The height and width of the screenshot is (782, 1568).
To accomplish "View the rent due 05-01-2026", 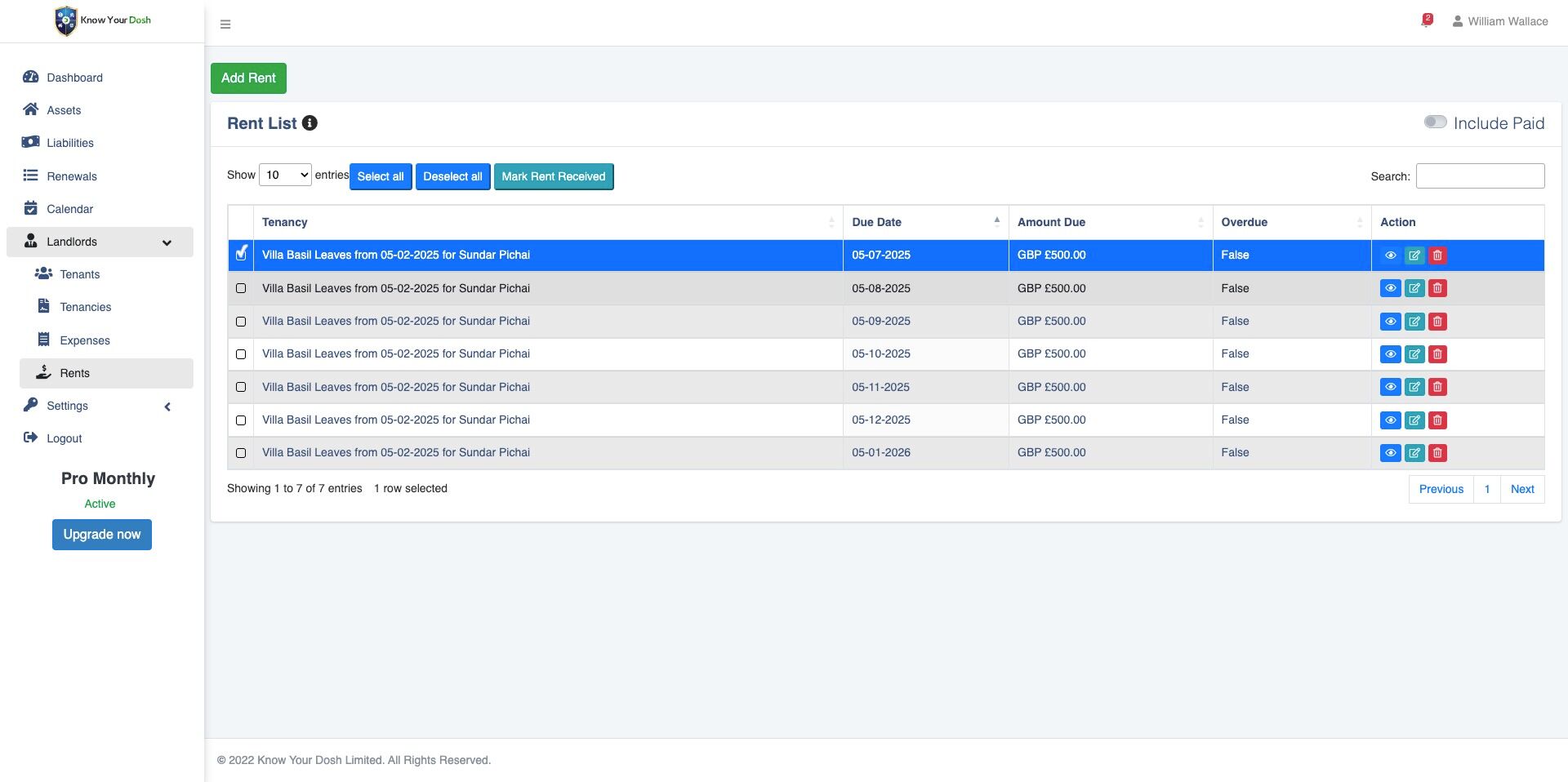I will point(1390,453).
